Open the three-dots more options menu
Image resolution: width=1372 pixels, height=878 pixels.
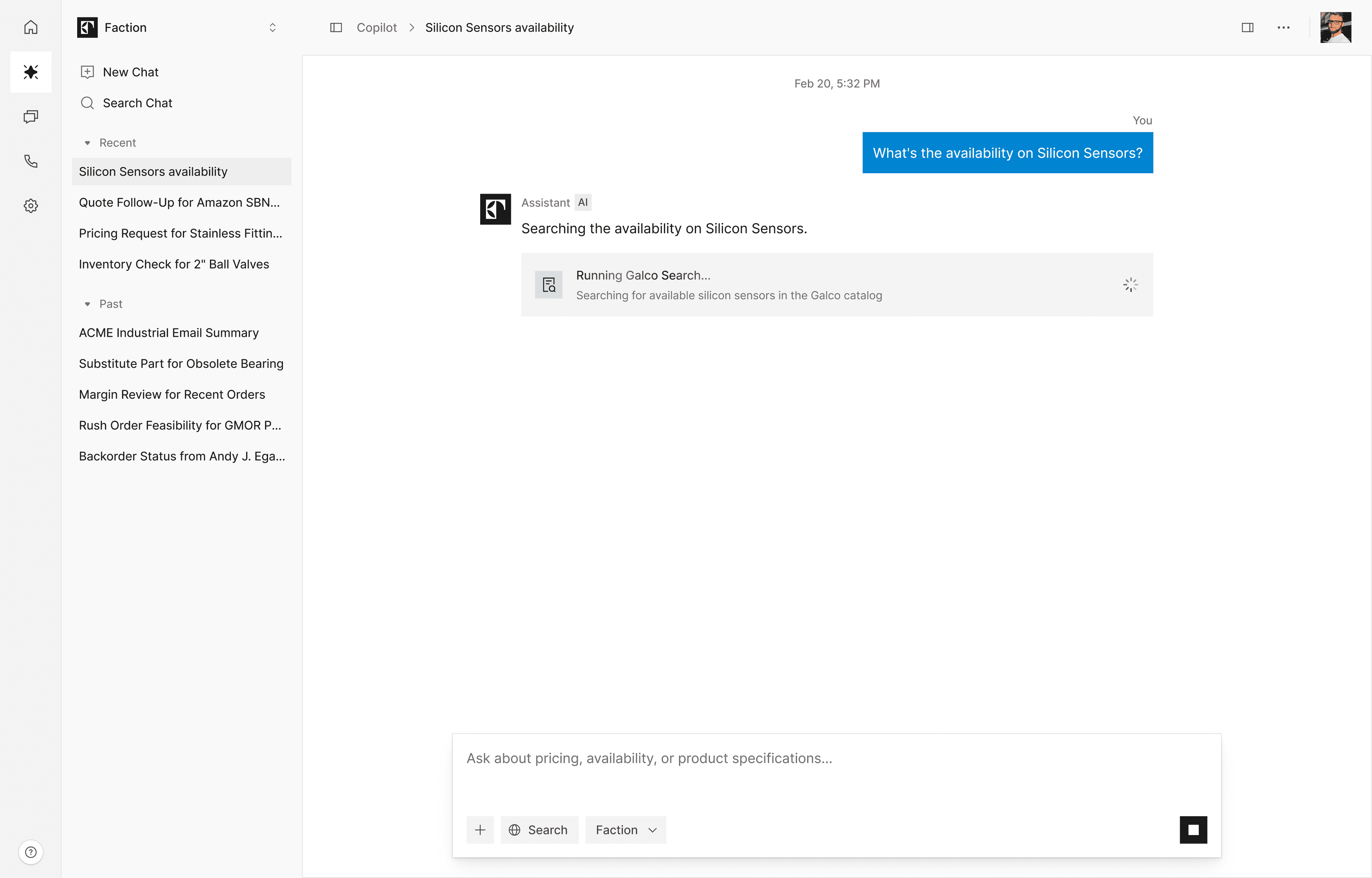click(1284, 28)
